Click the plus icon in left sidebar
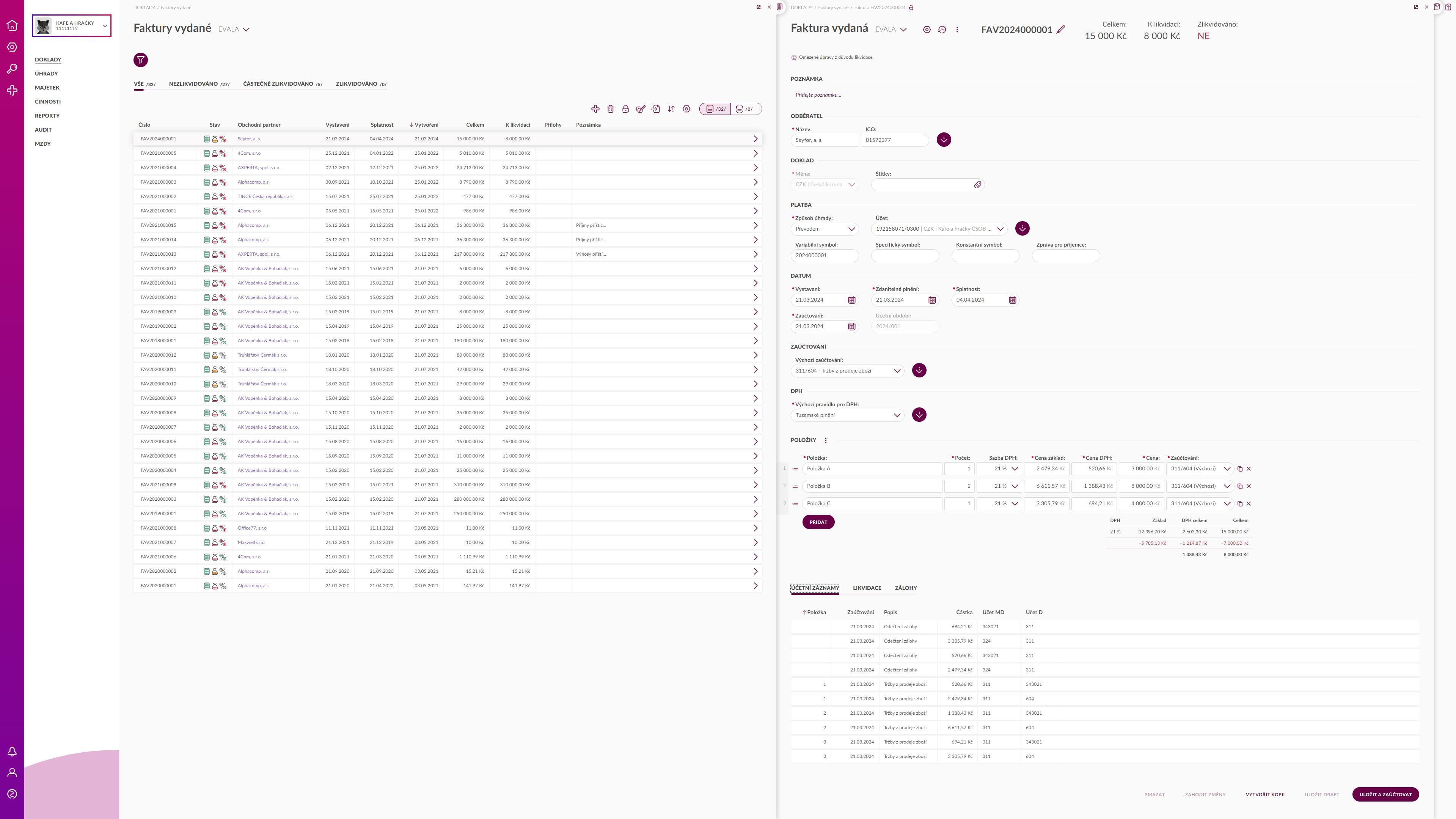1456x819 pixels. 12,90
